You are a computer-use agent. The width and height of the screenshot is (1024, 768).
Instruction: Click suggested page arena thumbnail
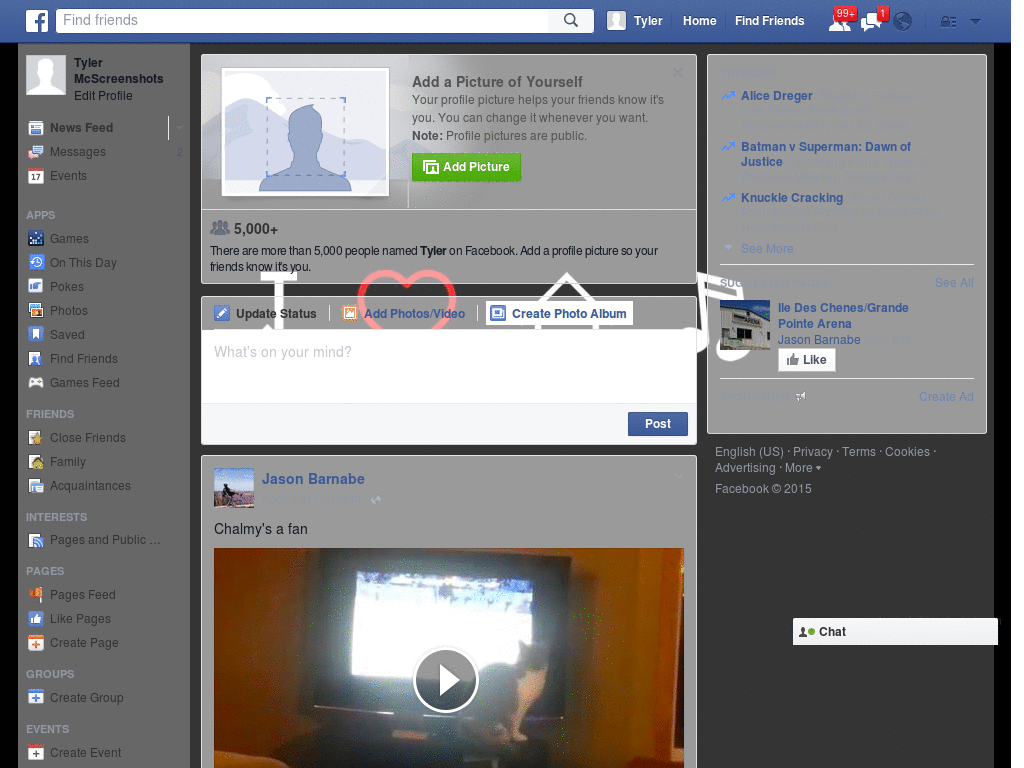(744, 325)
